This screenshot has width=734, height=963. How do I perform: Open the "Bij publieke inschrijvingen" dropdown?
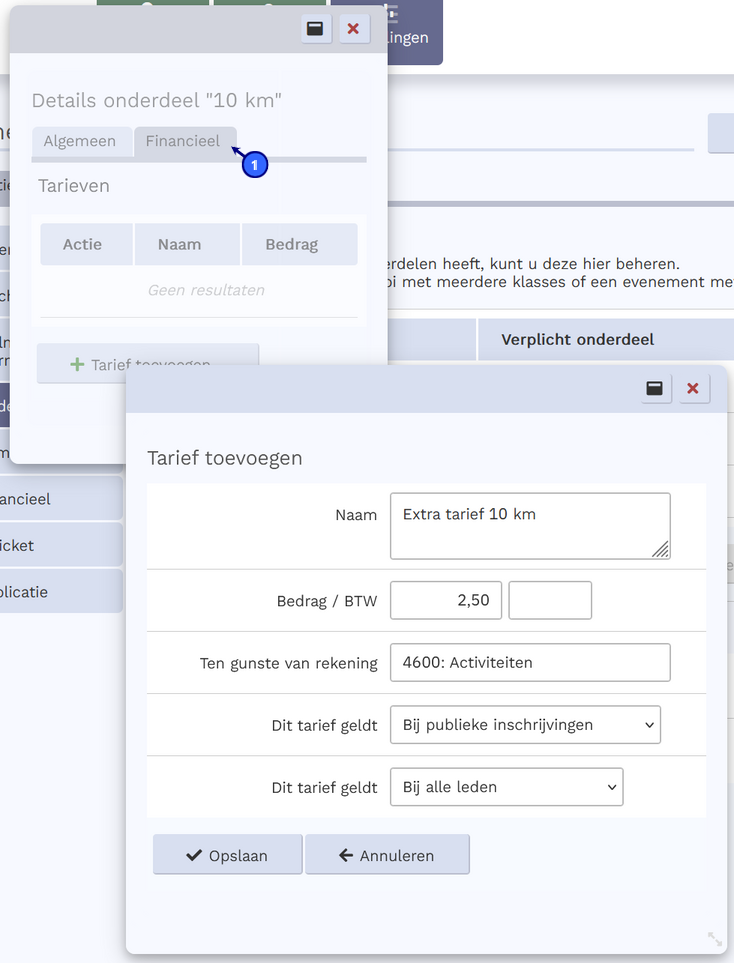click(525, 725)
